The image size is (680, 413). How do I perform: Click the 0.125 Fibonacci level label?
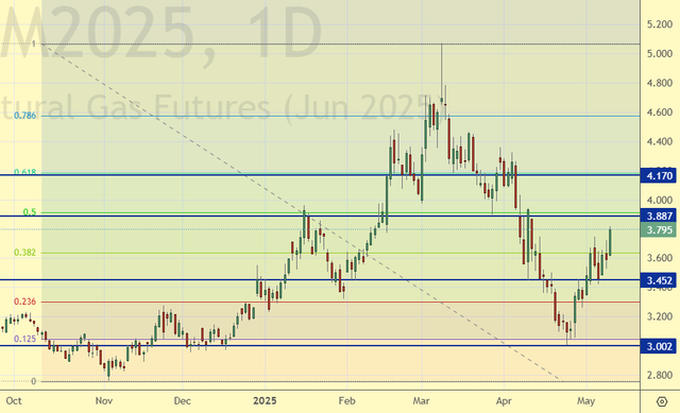(25, 339)
